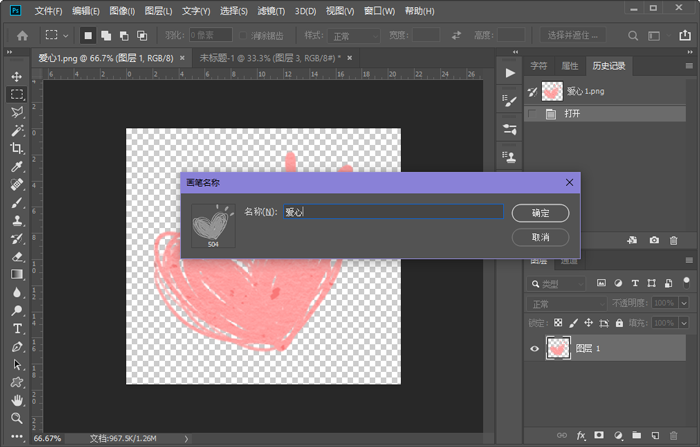Add layer mask icon
Screen dimensions: 700x447
pos(599,435)
